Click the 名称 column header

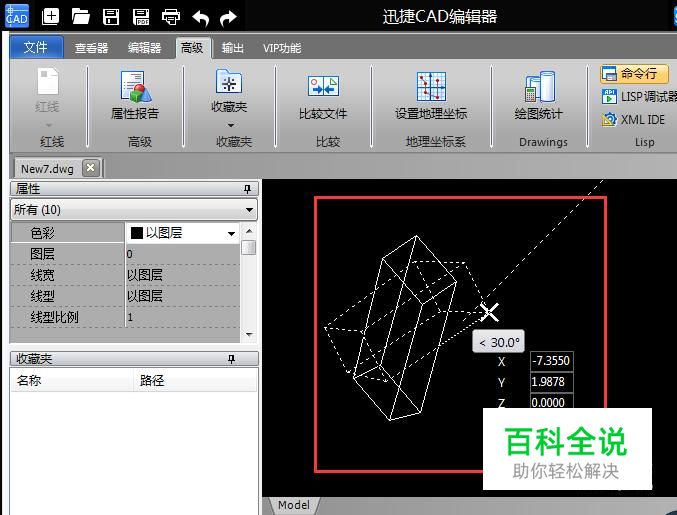pos(72,380)
